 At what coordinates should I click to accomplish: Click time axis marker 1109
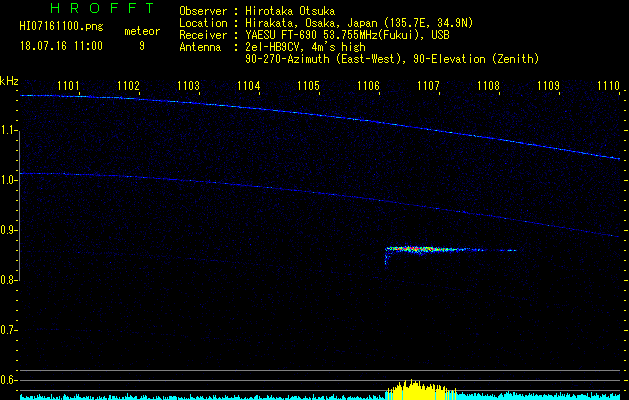coord(548,86)
